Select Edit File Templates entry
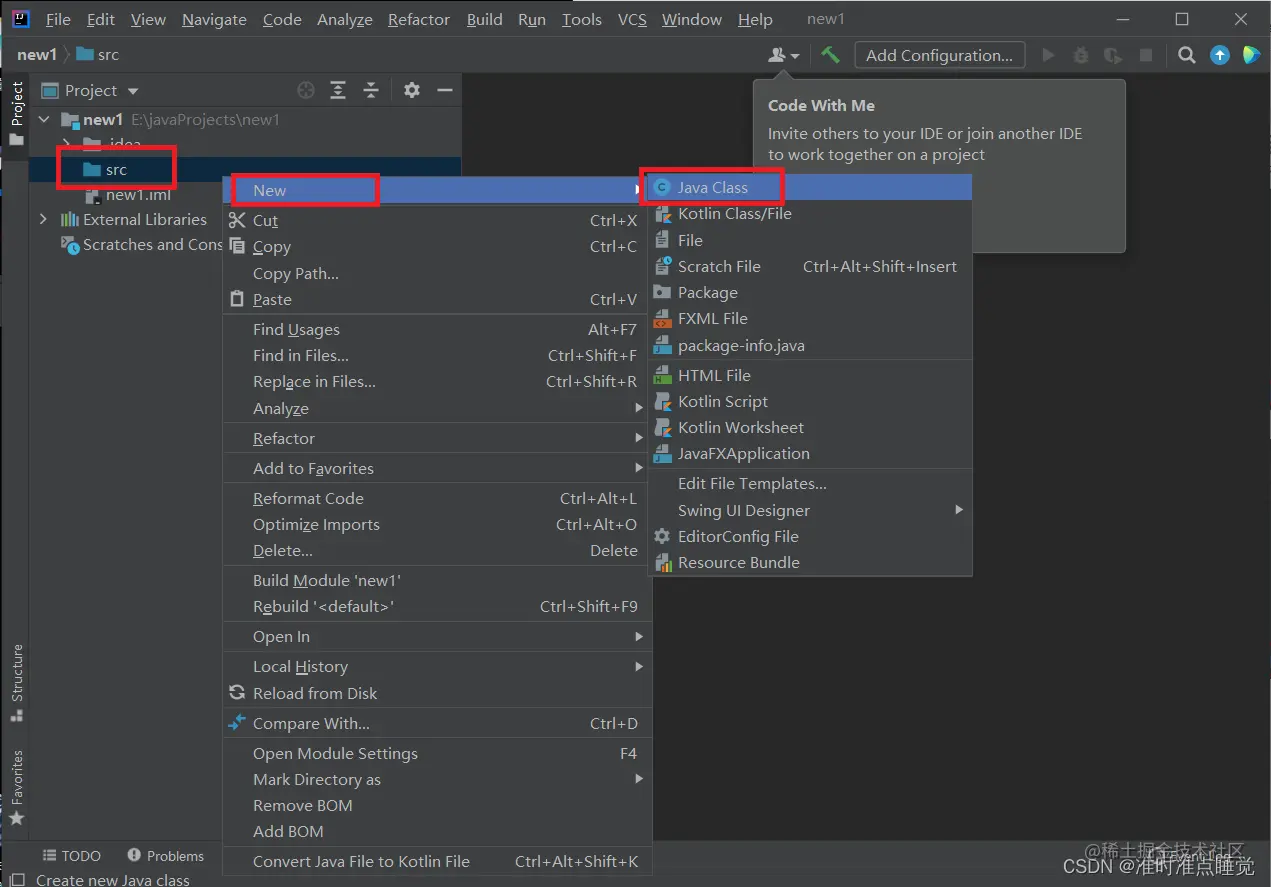The height and width of the screenshot is (887, 1271). [x=811, y=483]
